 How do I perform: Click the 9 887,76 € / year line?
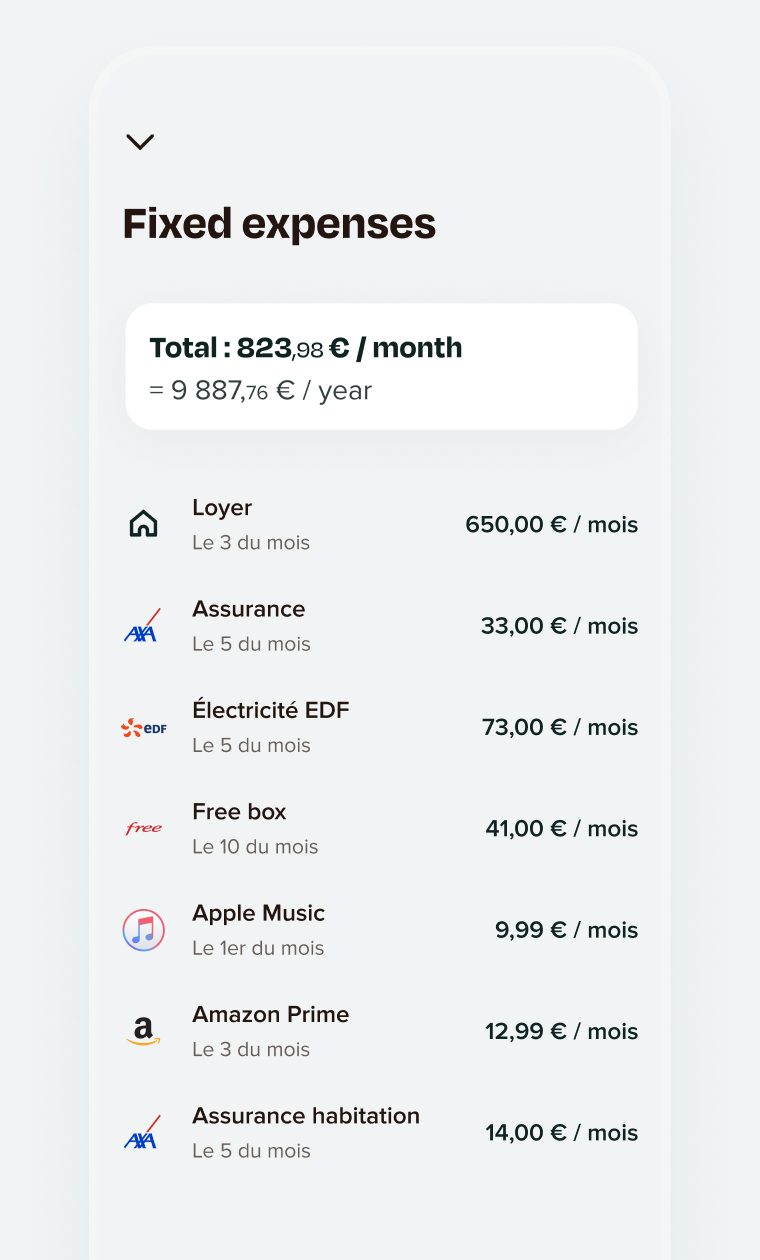pyautogui.click(x=260, y=391)
